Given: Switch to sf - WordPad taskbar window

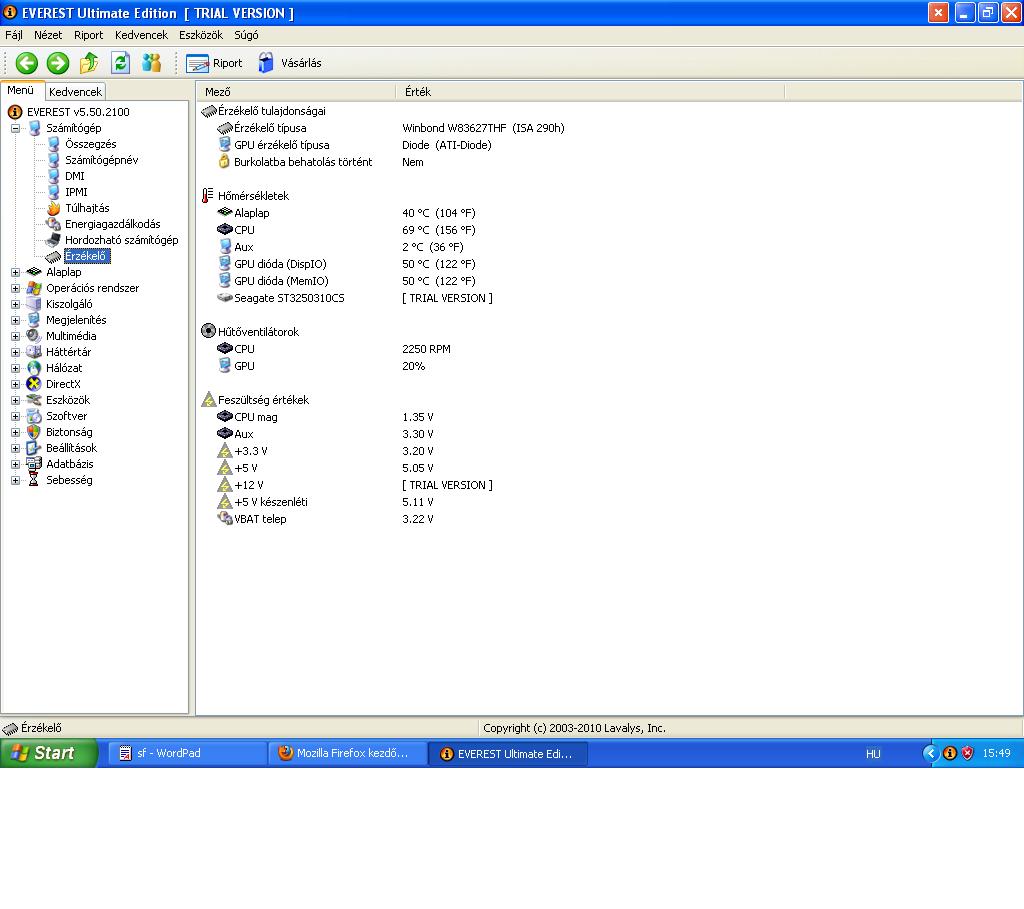Looking at the screenshot, I should [186, 753].
